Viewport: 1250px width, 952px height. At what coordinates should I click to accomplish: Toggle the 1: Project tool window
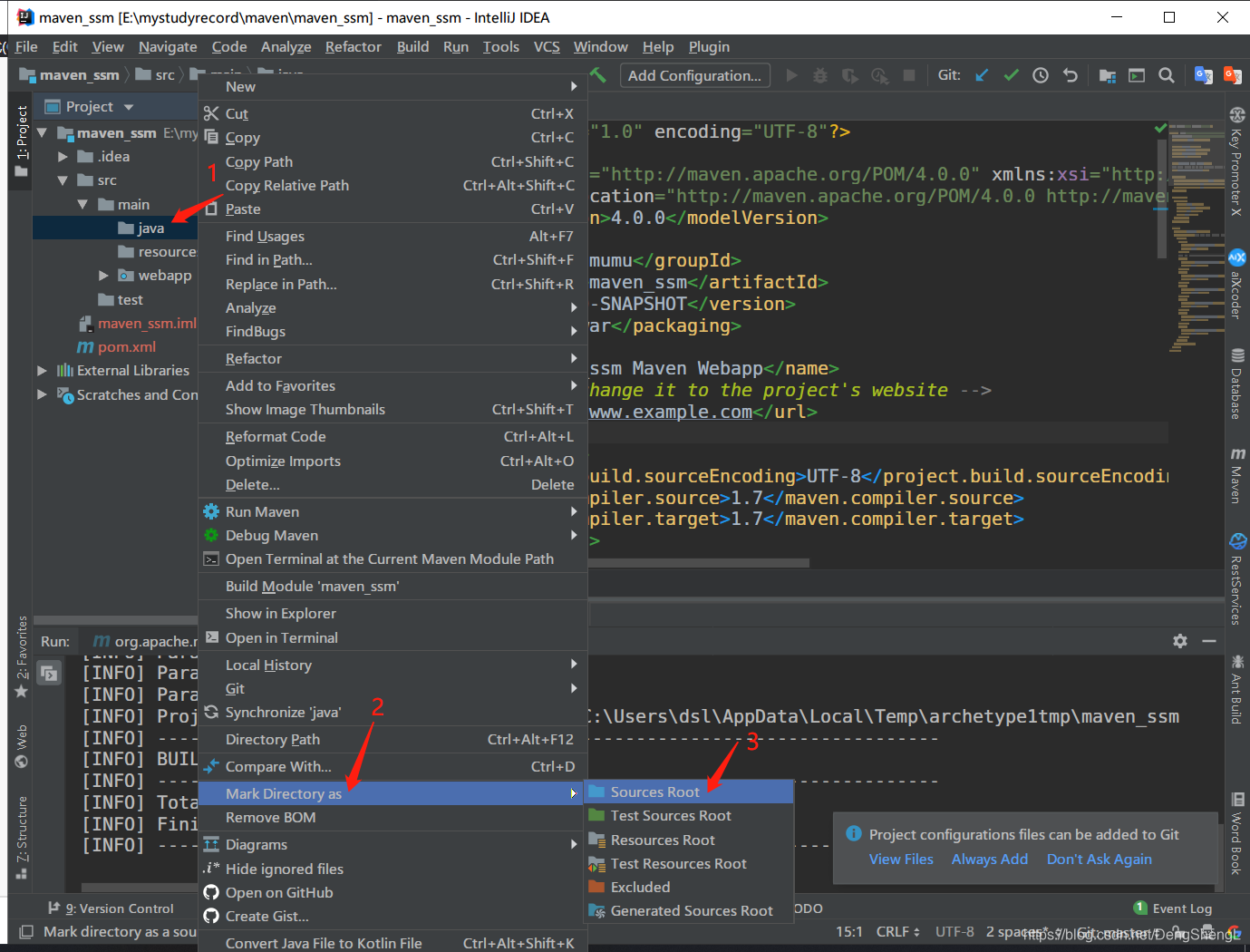(22, 141)
